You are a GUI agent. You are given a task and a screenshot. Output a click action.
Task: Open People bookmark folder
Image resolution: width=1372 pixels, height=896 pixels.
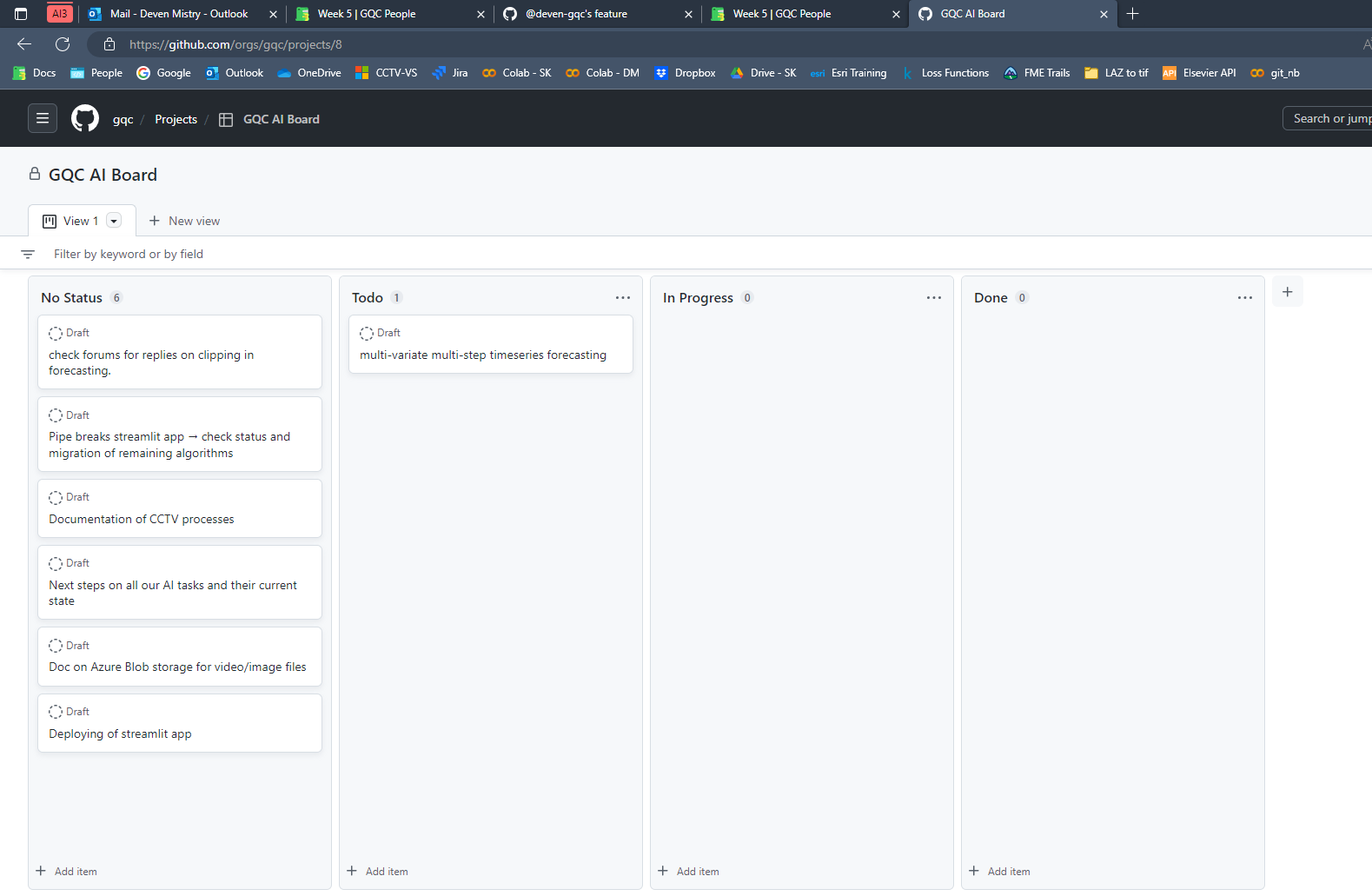coord(96,73)
